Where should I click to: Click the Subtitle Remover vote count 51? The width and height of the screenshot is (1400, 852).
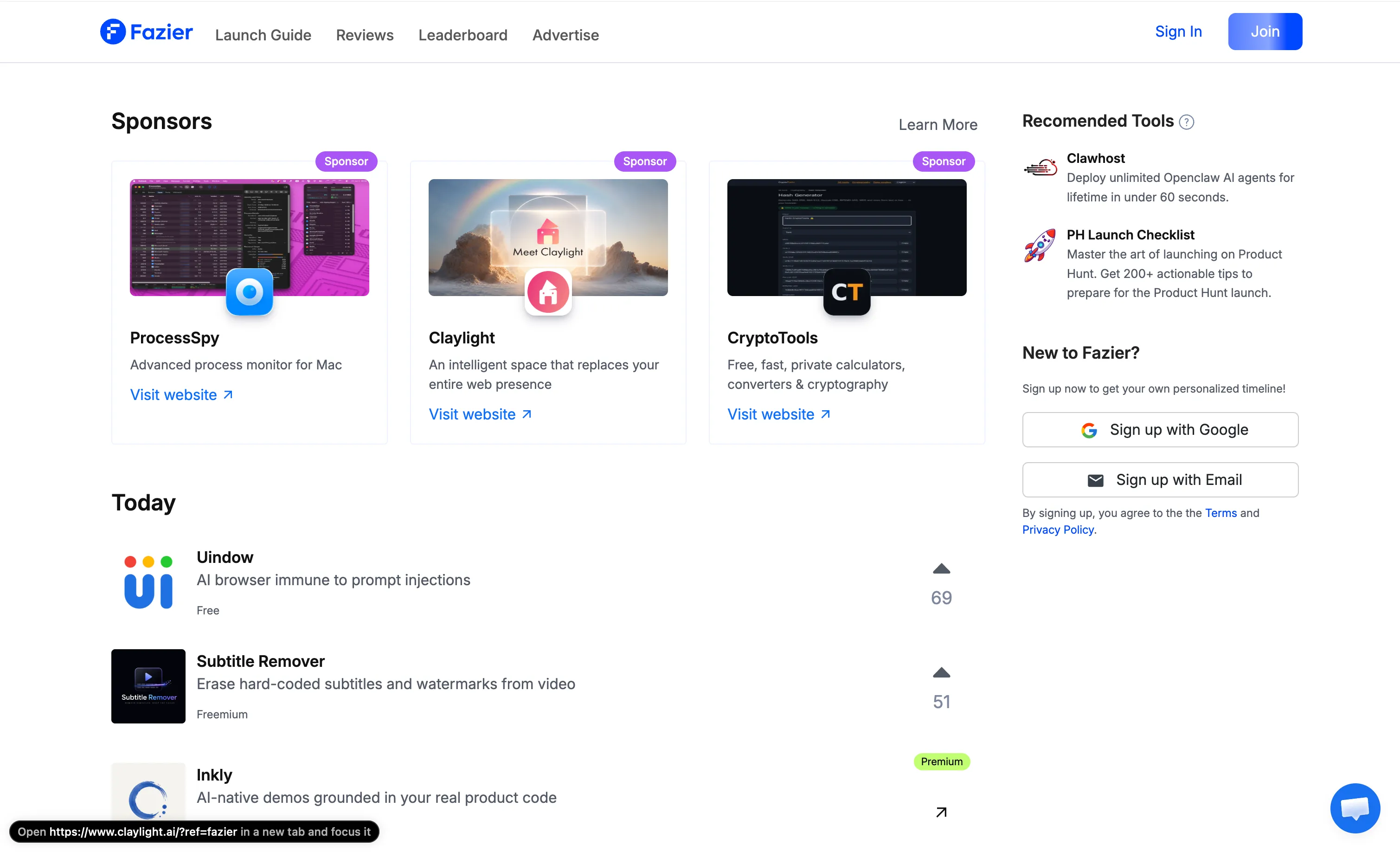tap(942, 701)
